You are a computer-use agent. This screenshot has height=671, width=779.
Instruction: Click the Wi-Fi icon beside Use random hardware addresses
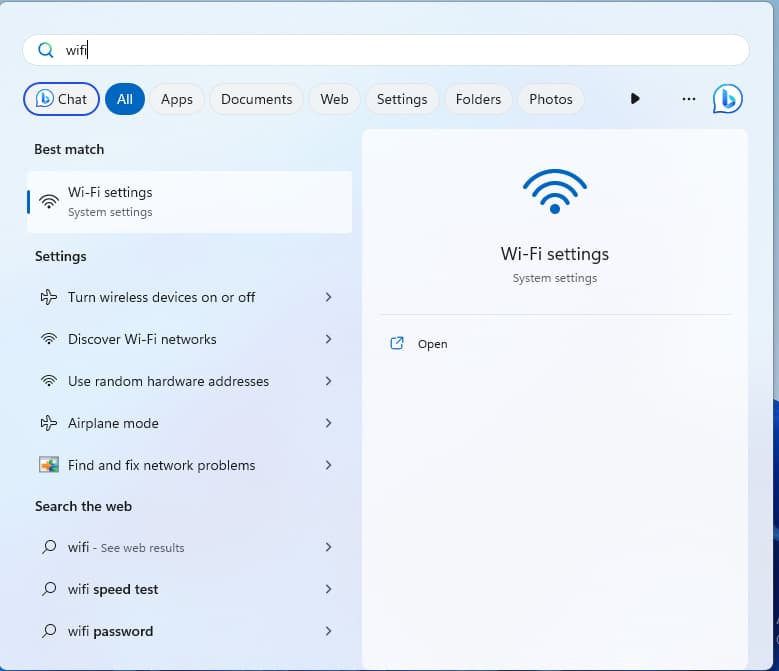(x=49, y=381)
